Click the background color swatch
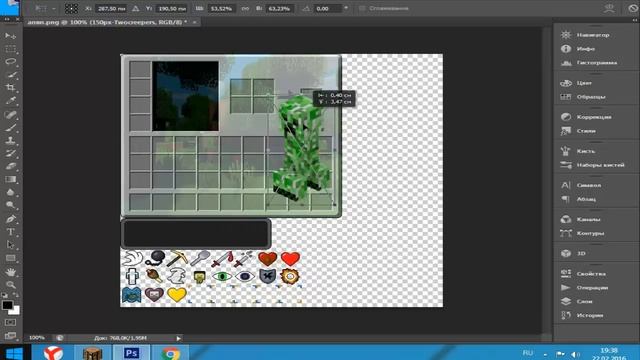The width and height of the screenshot is (640, 360). click(x=16, y=311)
